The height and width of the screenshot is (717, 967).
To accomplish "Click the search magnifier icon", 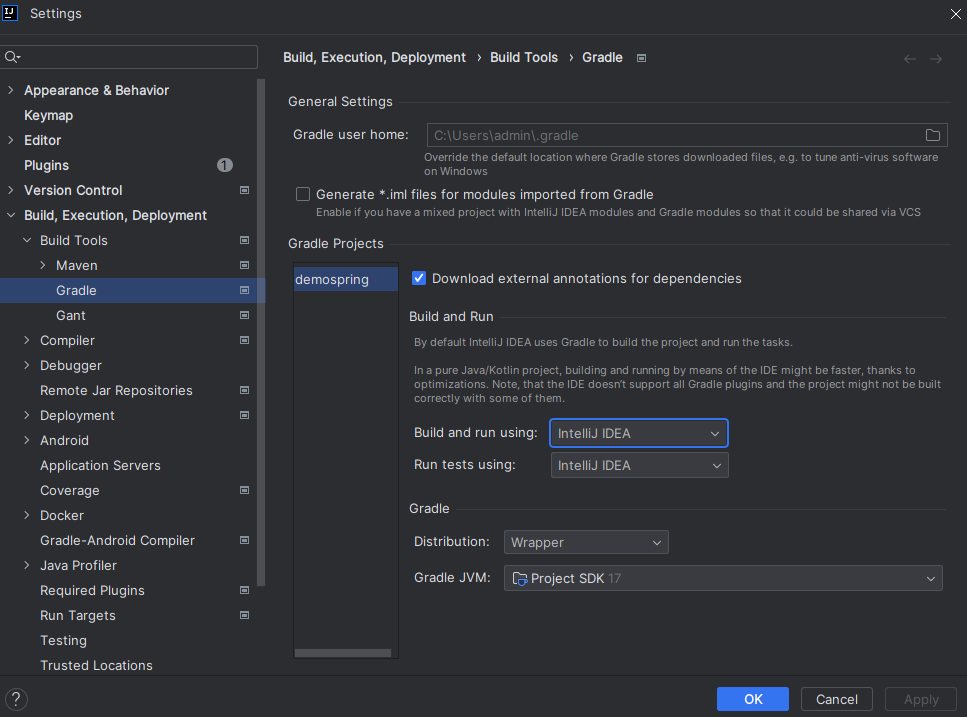I will click(x=12, y=57).
